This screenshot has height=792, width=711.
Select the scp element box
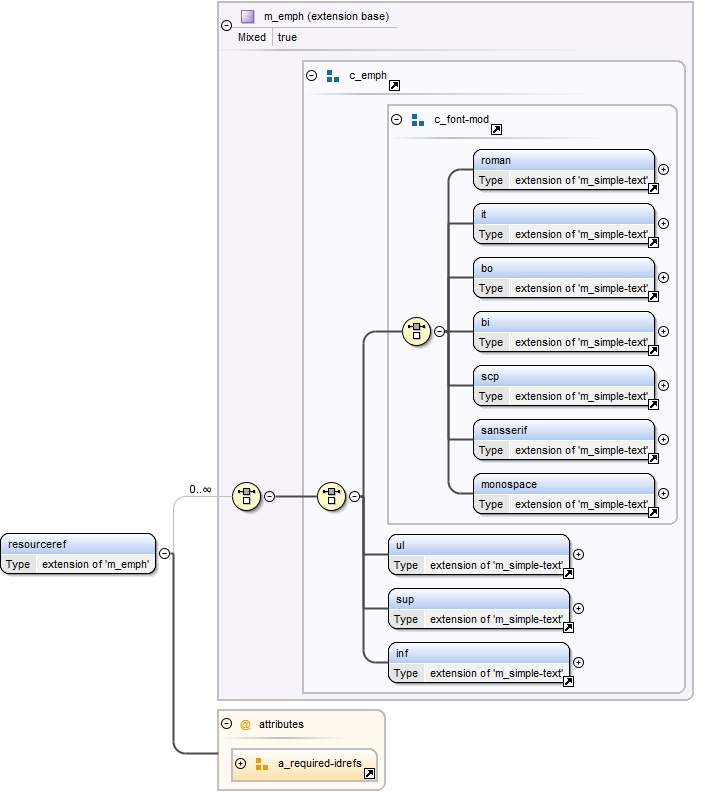tap(563, 386)
